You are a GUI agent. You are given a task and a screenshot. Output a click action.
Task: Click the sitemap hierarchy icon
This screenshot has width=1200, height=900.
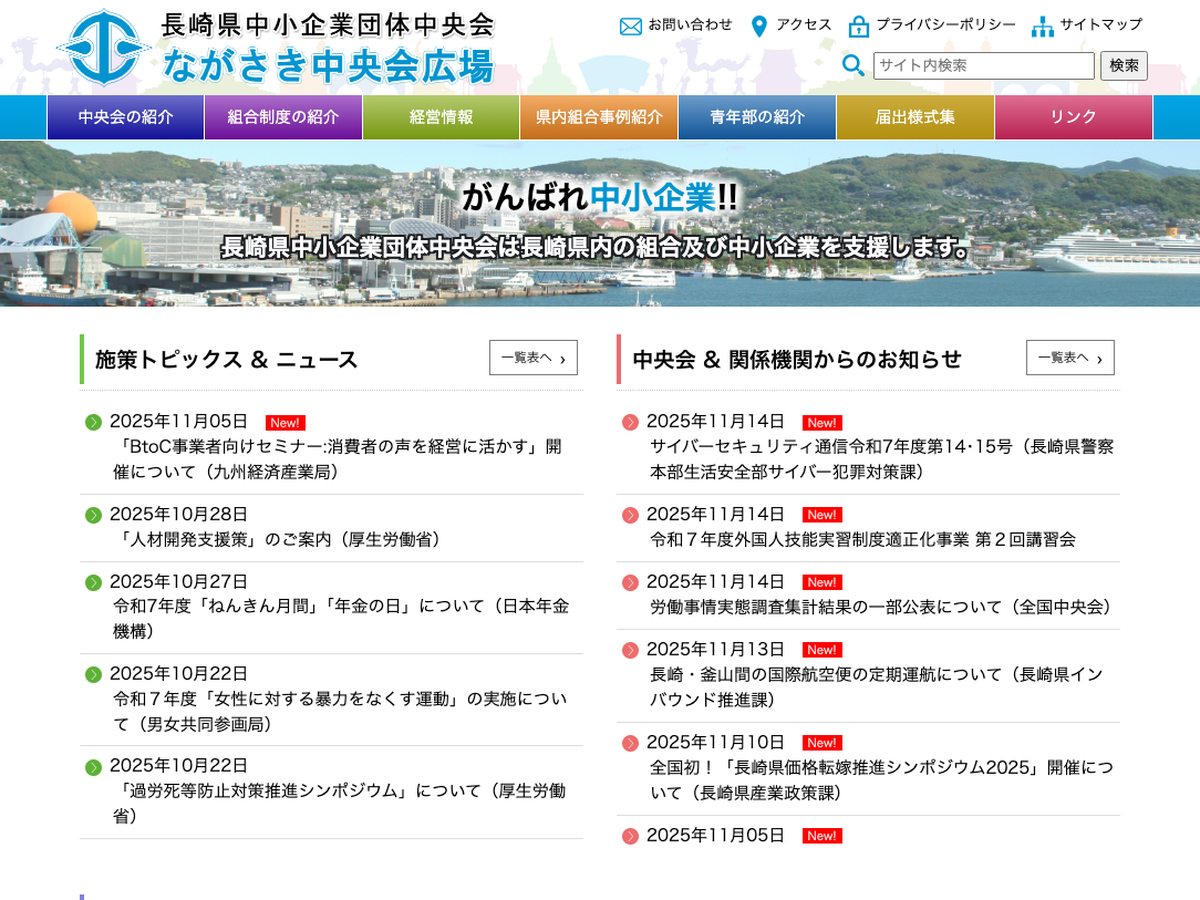click(1042, 26)
